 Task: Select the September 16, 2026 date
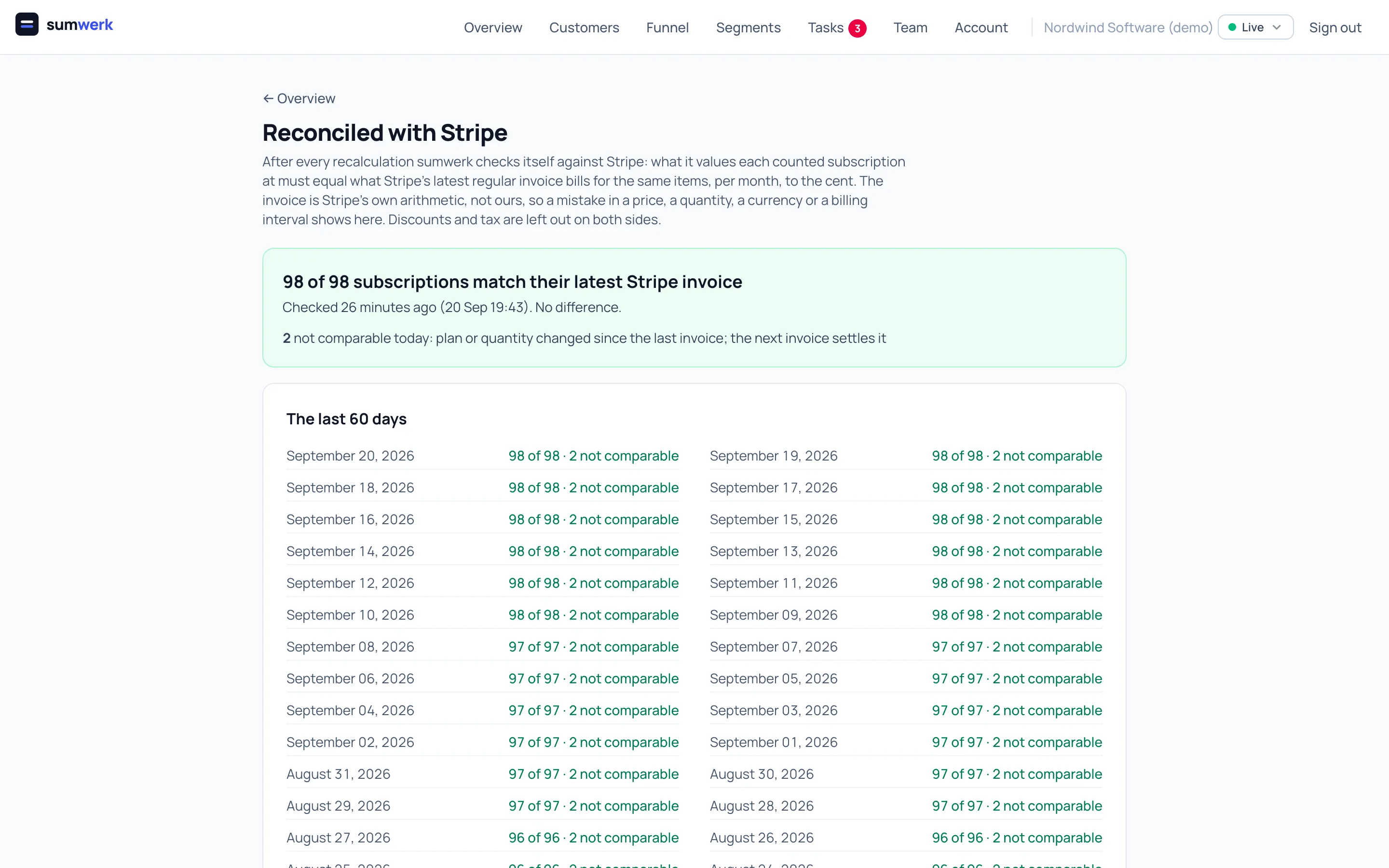click(350, 519)
